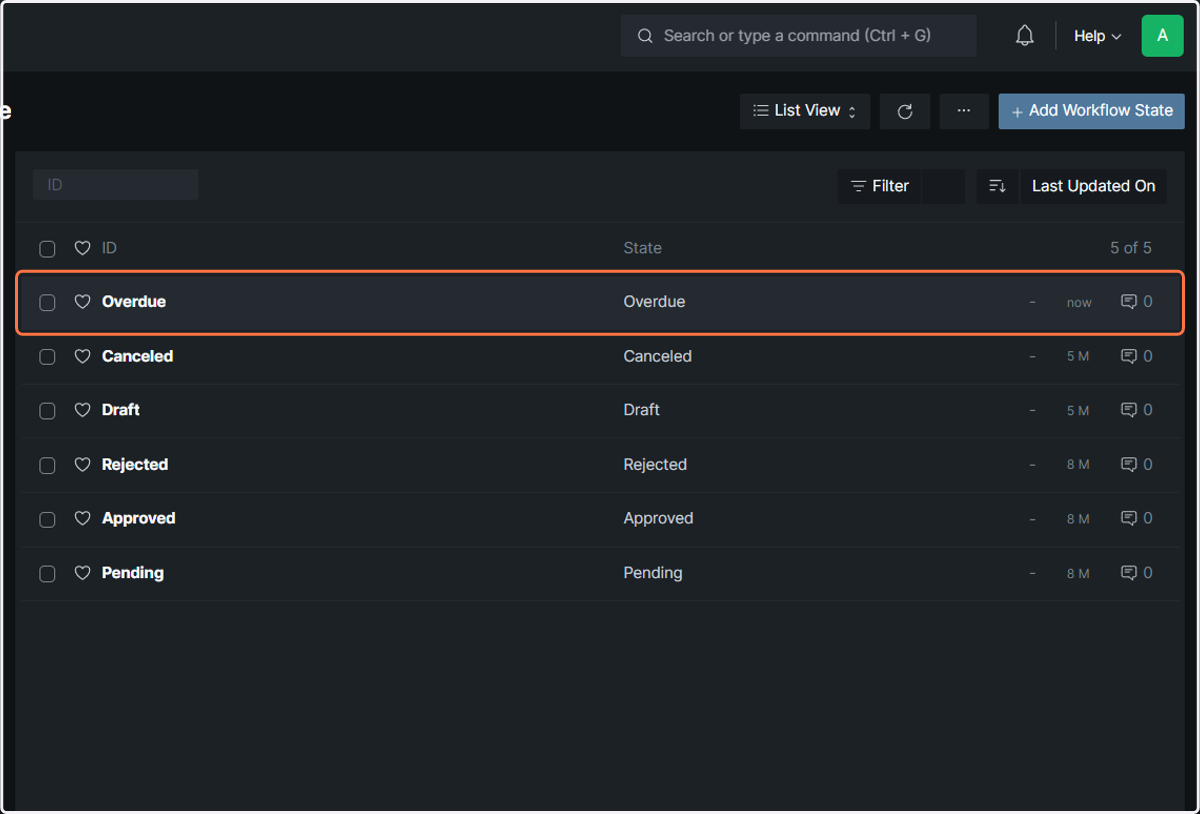Open the Overdue workflow state

pyautogui.click(x=134, y=302)
